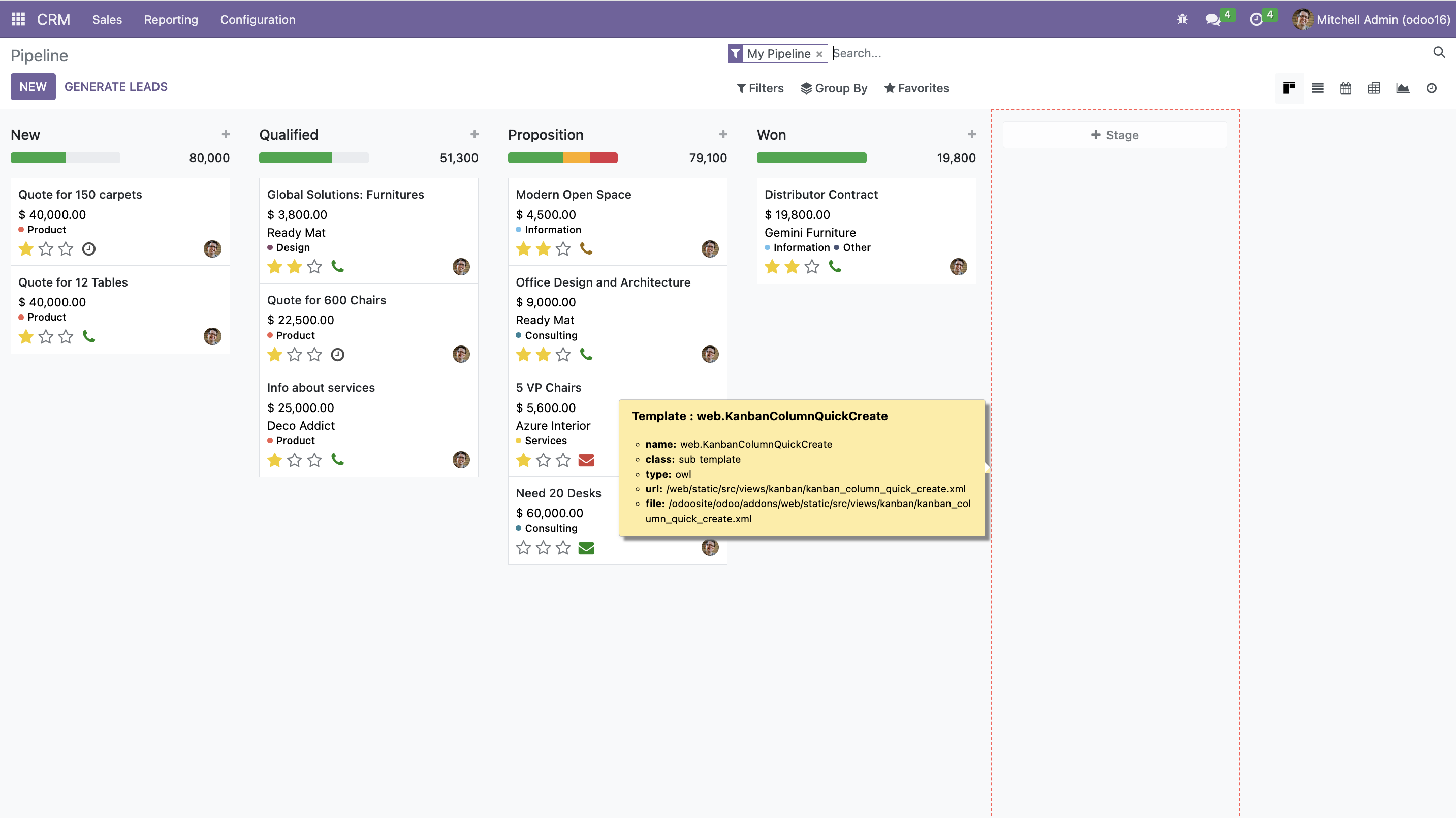Expand the Filters dropdown
The height and width of the screenshot is (818, 1456).
(760, 88)
